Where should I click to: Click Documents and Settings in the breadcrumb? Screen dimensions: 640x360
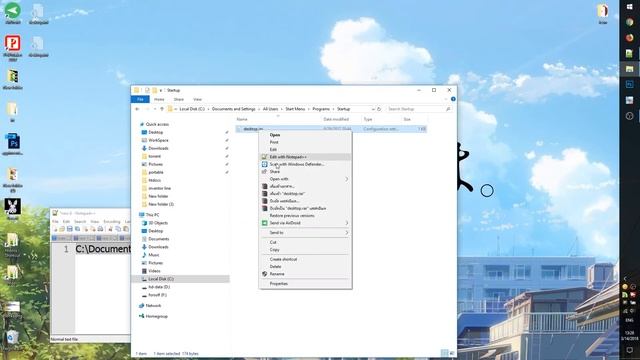[233, 109]
